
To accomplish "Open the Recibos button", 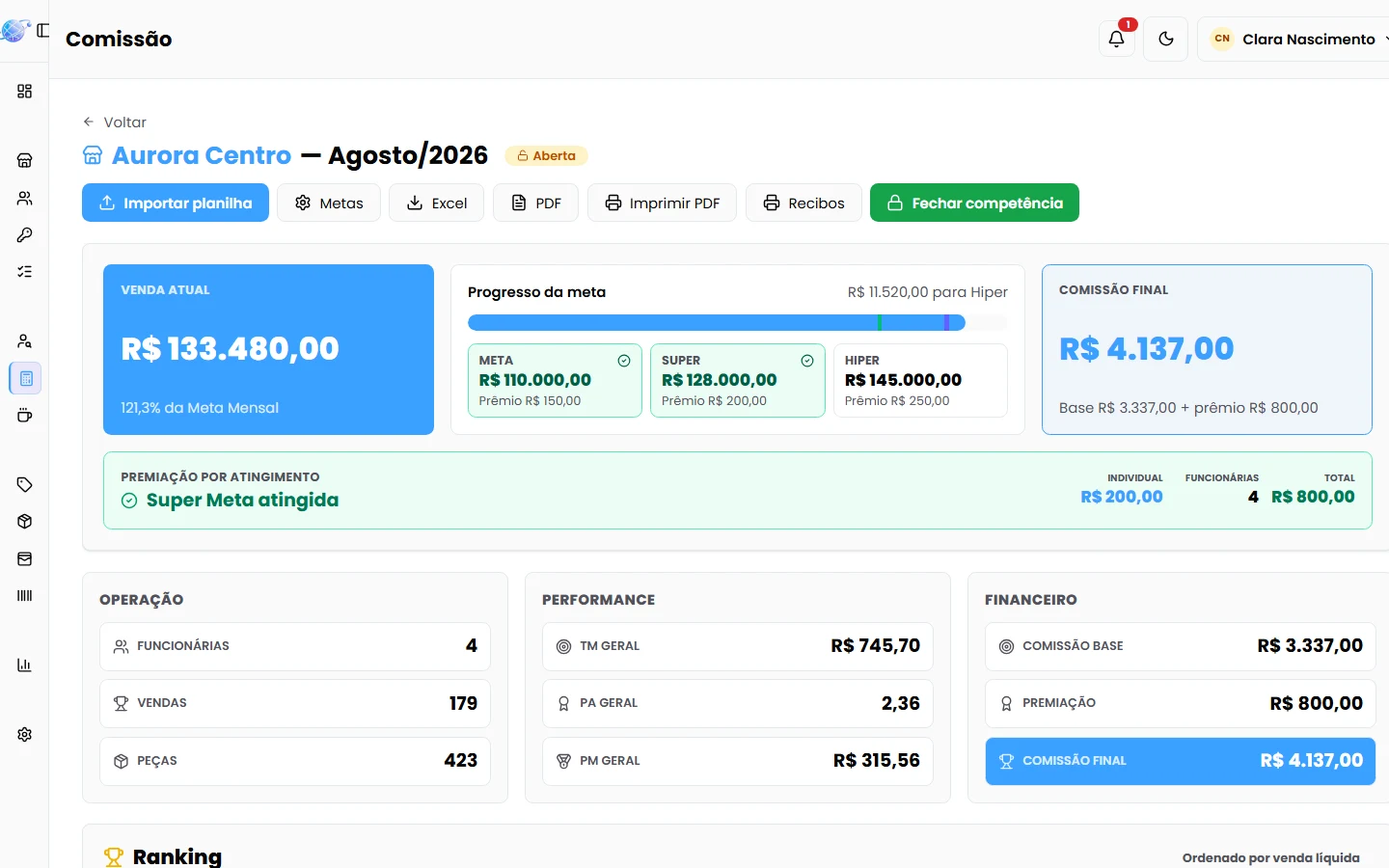I will (x=803, y=203).
